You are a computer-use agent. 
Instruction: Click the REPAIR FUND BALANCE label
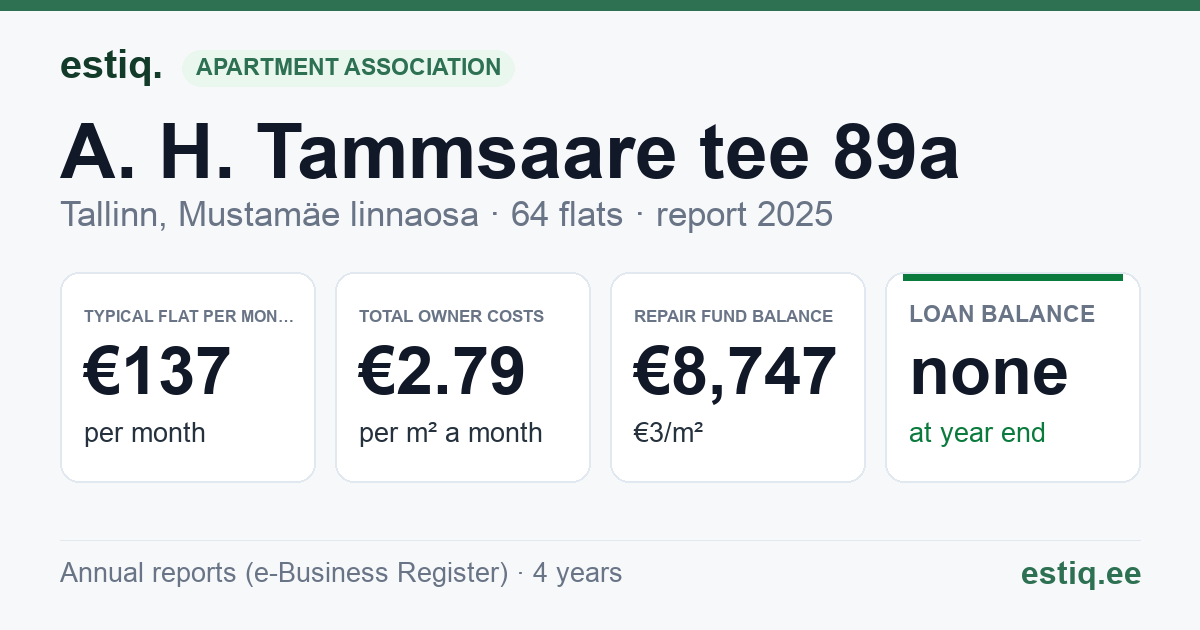733,316
